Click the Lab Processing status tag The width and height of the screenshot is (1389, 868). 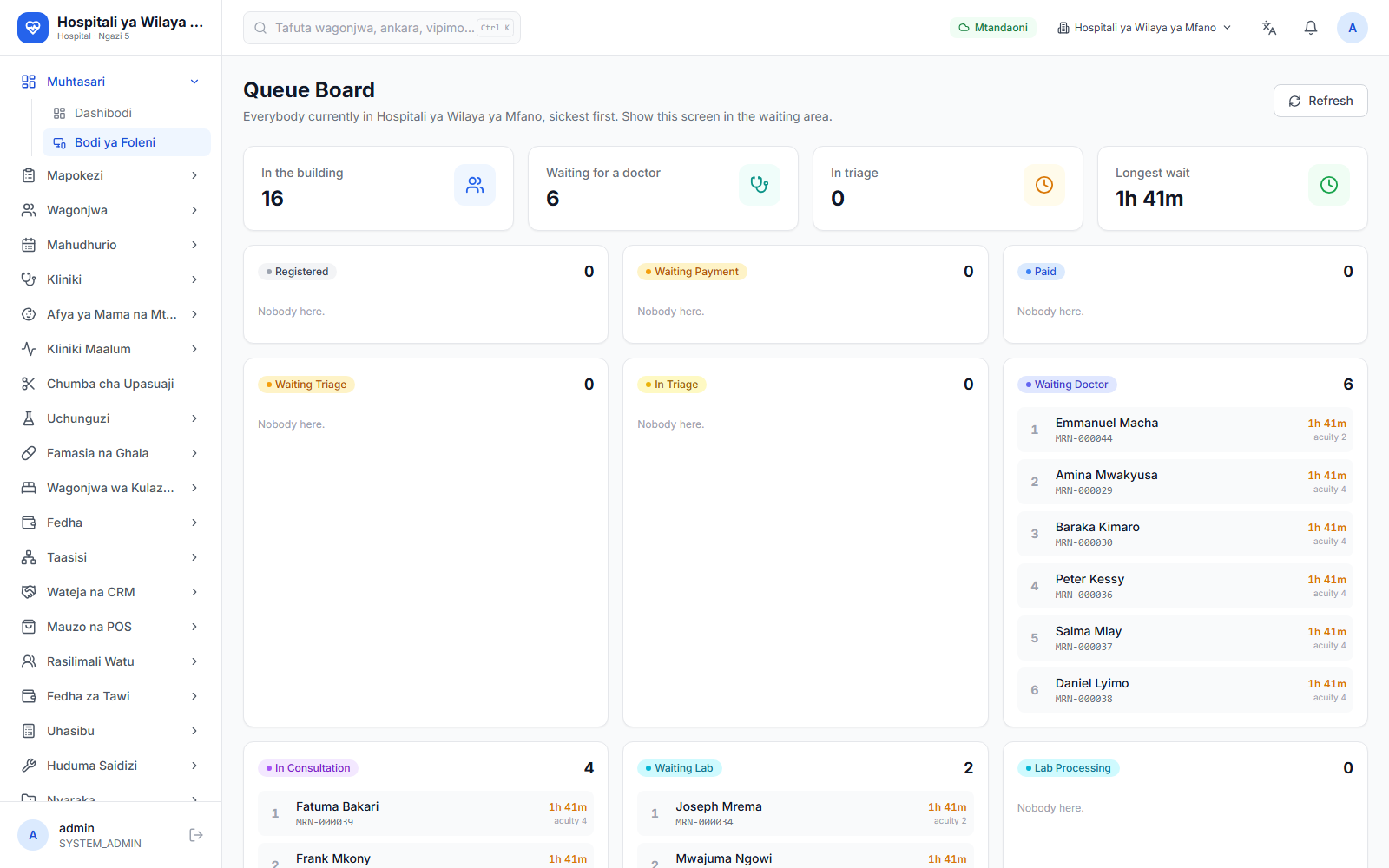[1069, 768]
